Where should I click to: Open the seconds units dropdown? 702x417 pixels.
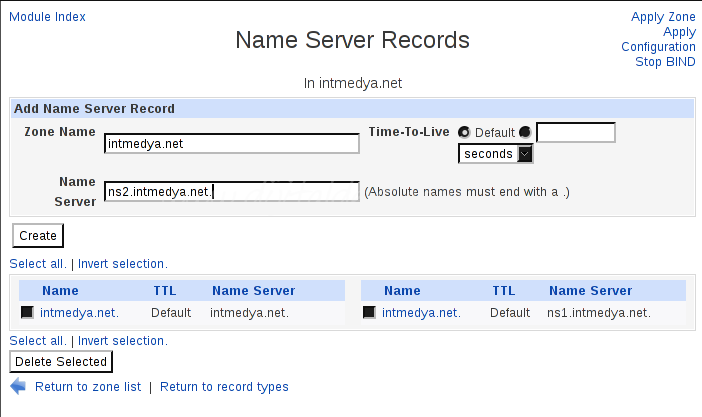[x=496, y=154]
